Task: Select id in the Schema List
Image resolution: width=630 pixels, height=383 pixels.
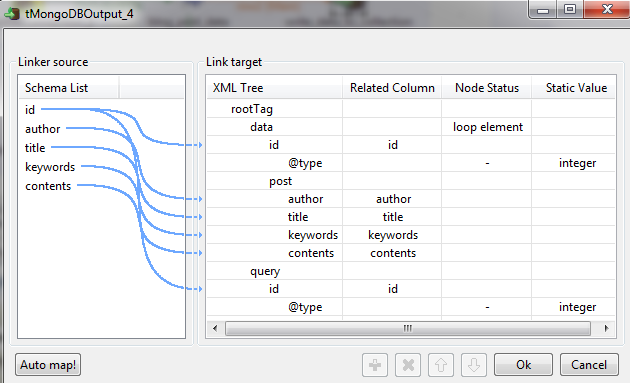Action: 30,110
